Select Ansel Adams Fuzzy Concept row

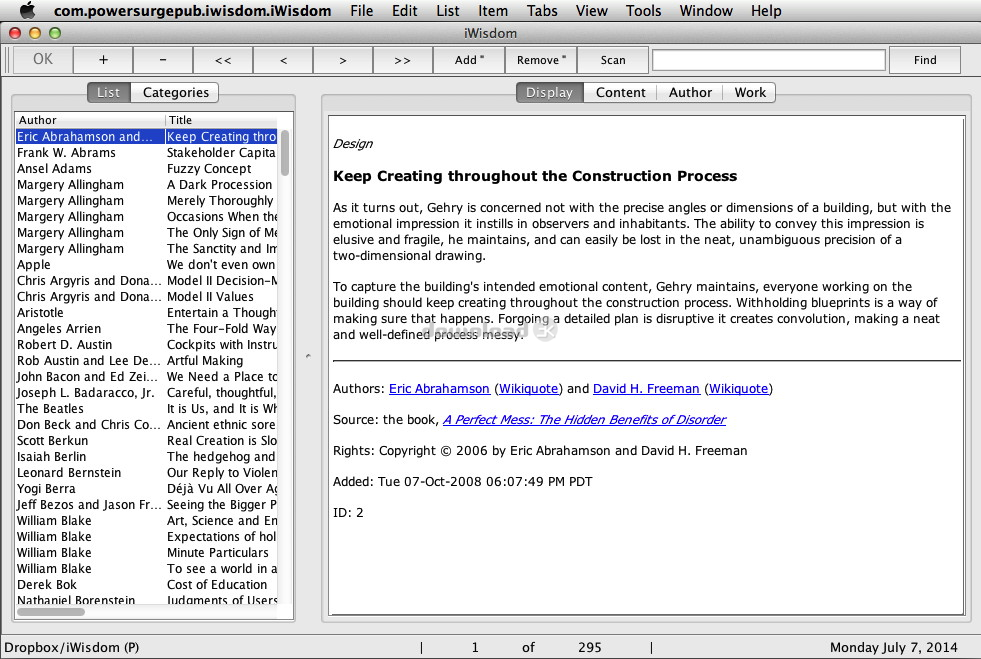(x=146, y=169)
